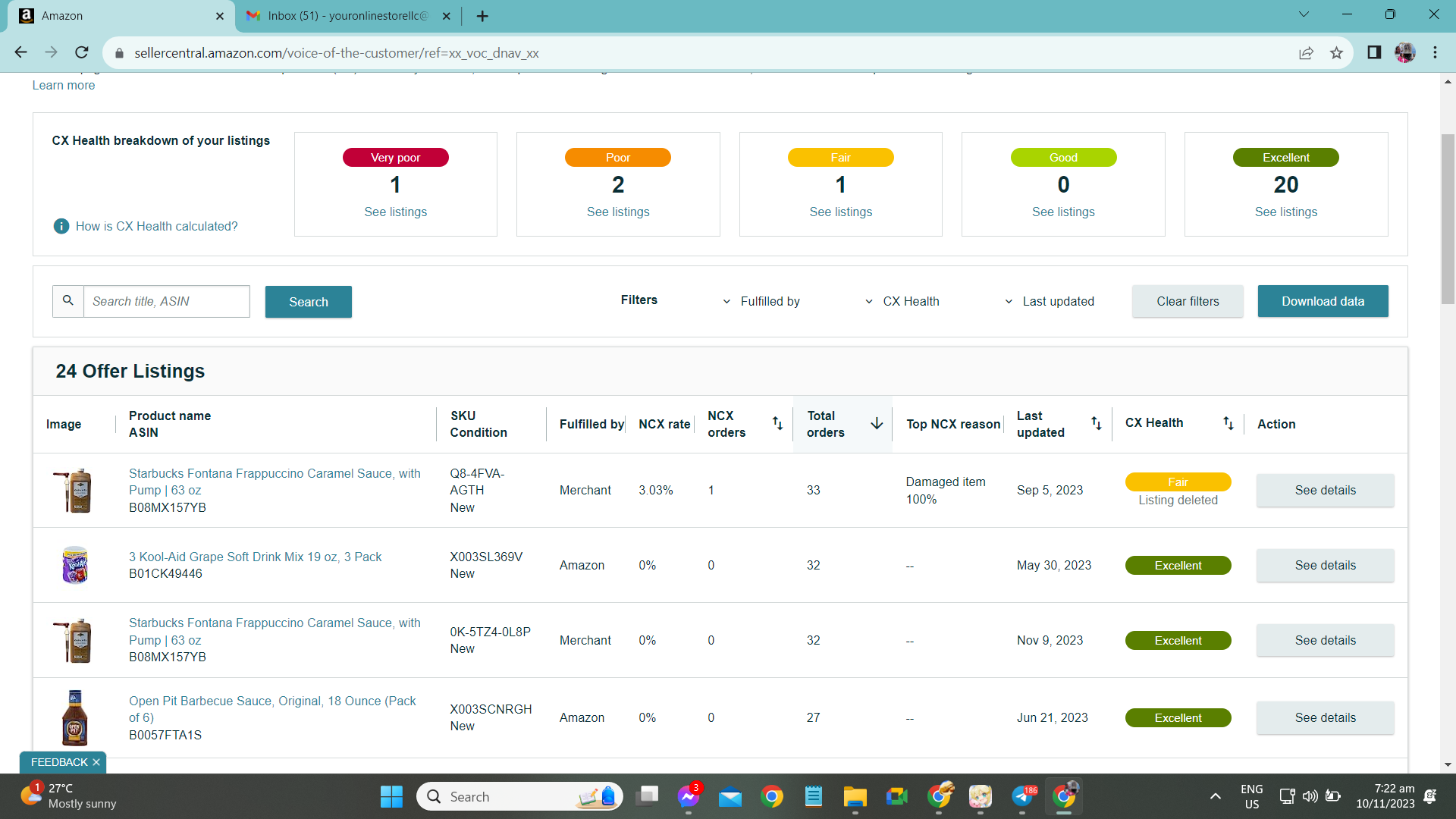
Task: Sort listings by Last updated
Action: coord(1096,423)
